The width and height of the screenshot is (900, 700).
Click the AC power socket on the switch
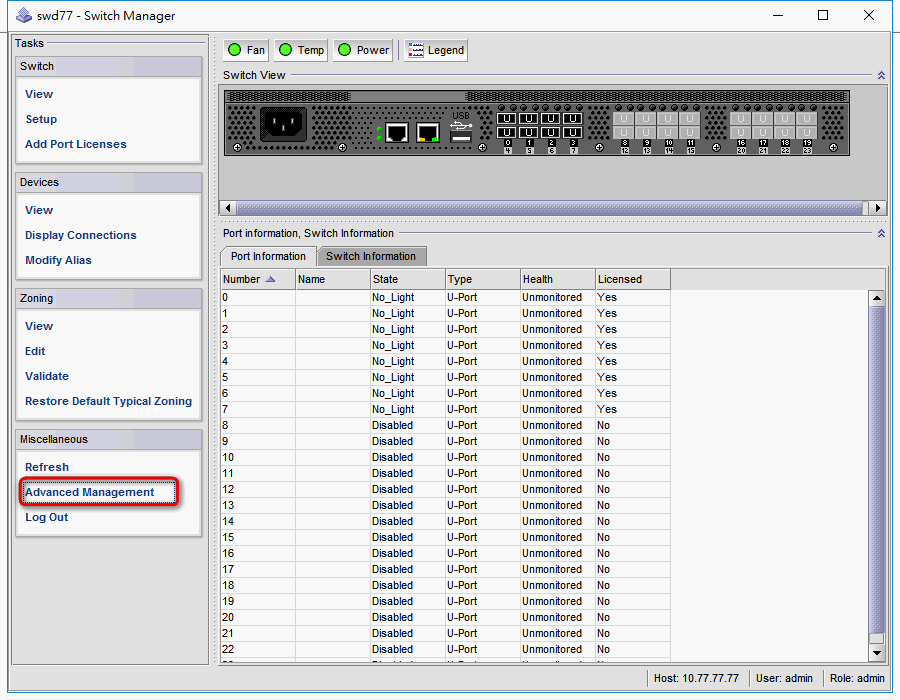coord(283,123)
